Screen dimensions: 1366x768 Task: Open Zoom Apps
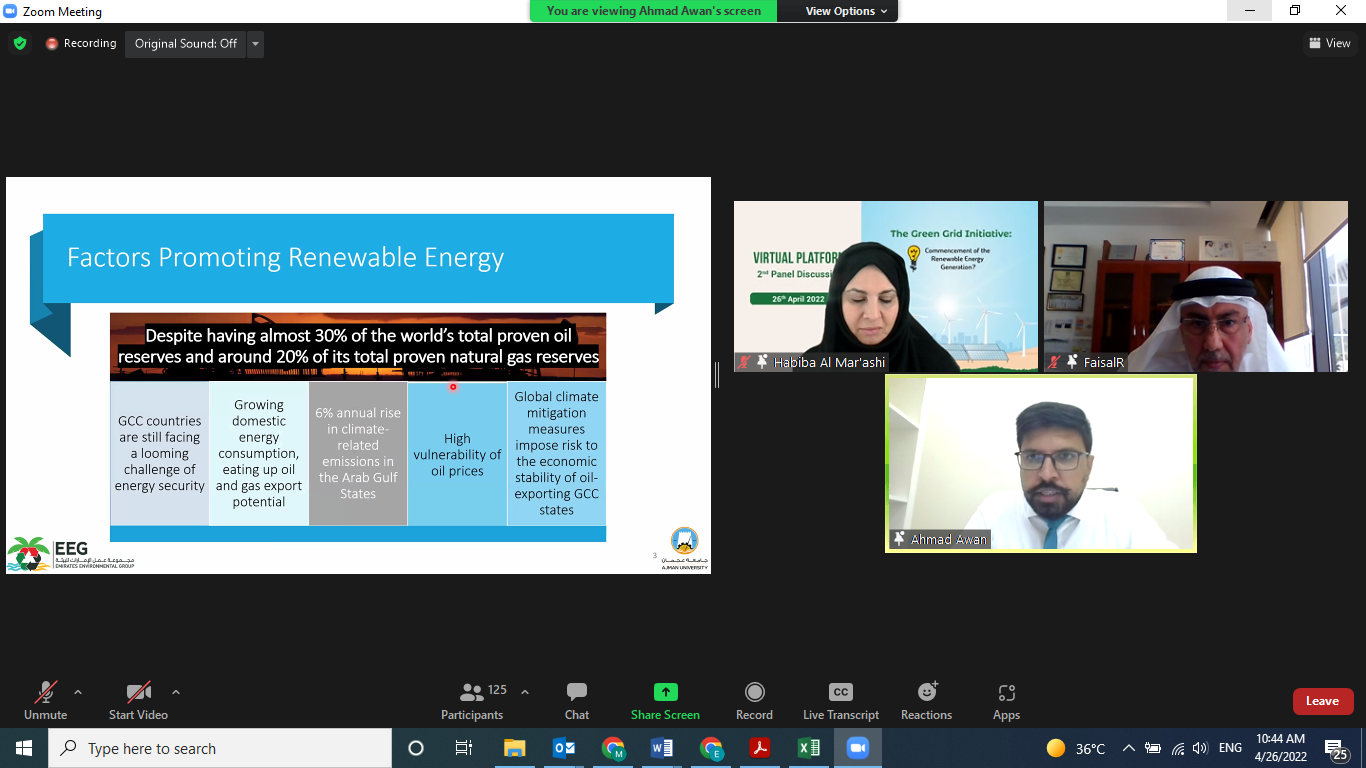pos(1006,700)
